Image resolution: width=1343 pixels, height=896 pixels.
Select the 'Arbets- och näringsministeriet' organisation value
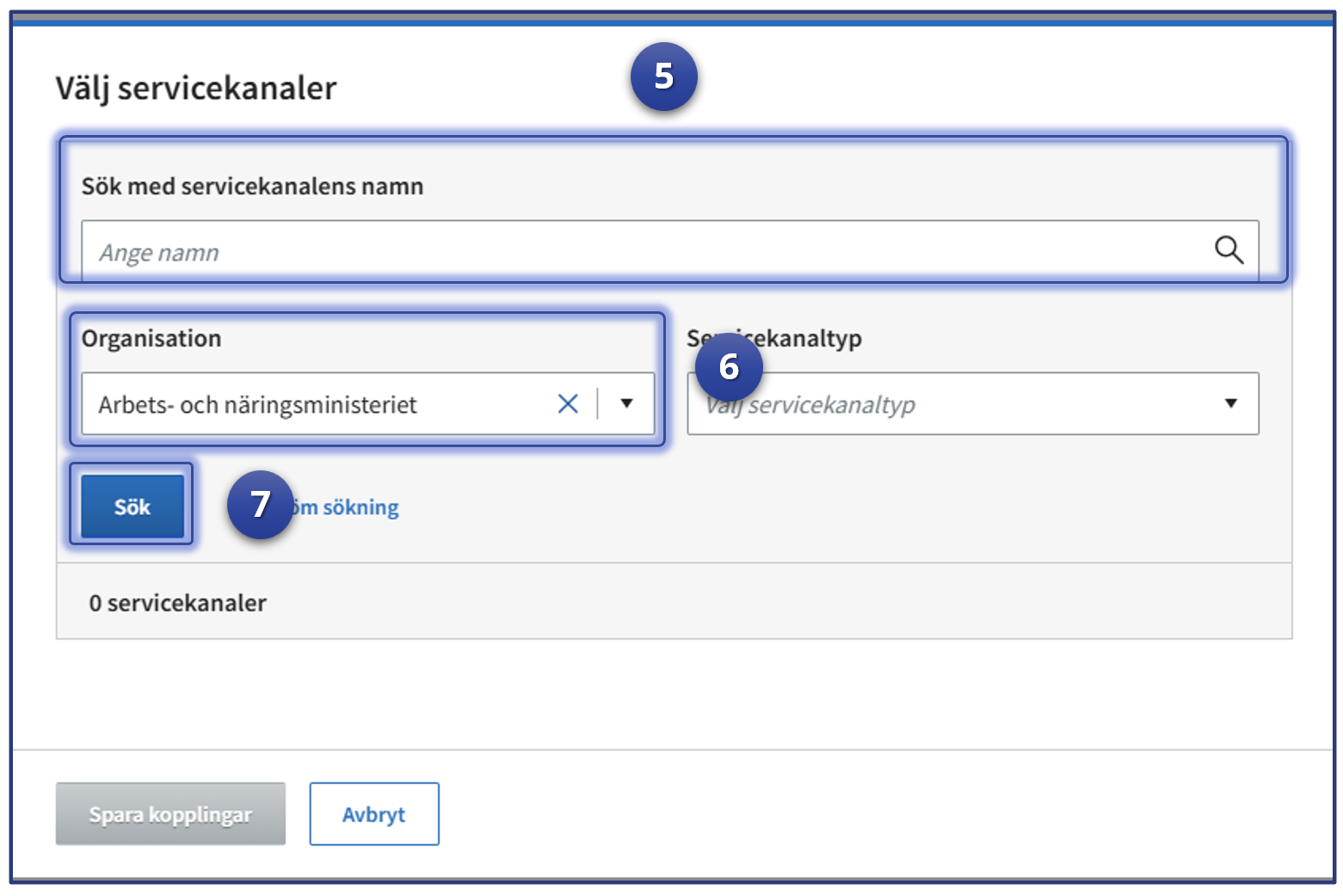pyautogui.click(x=258, y=404)
